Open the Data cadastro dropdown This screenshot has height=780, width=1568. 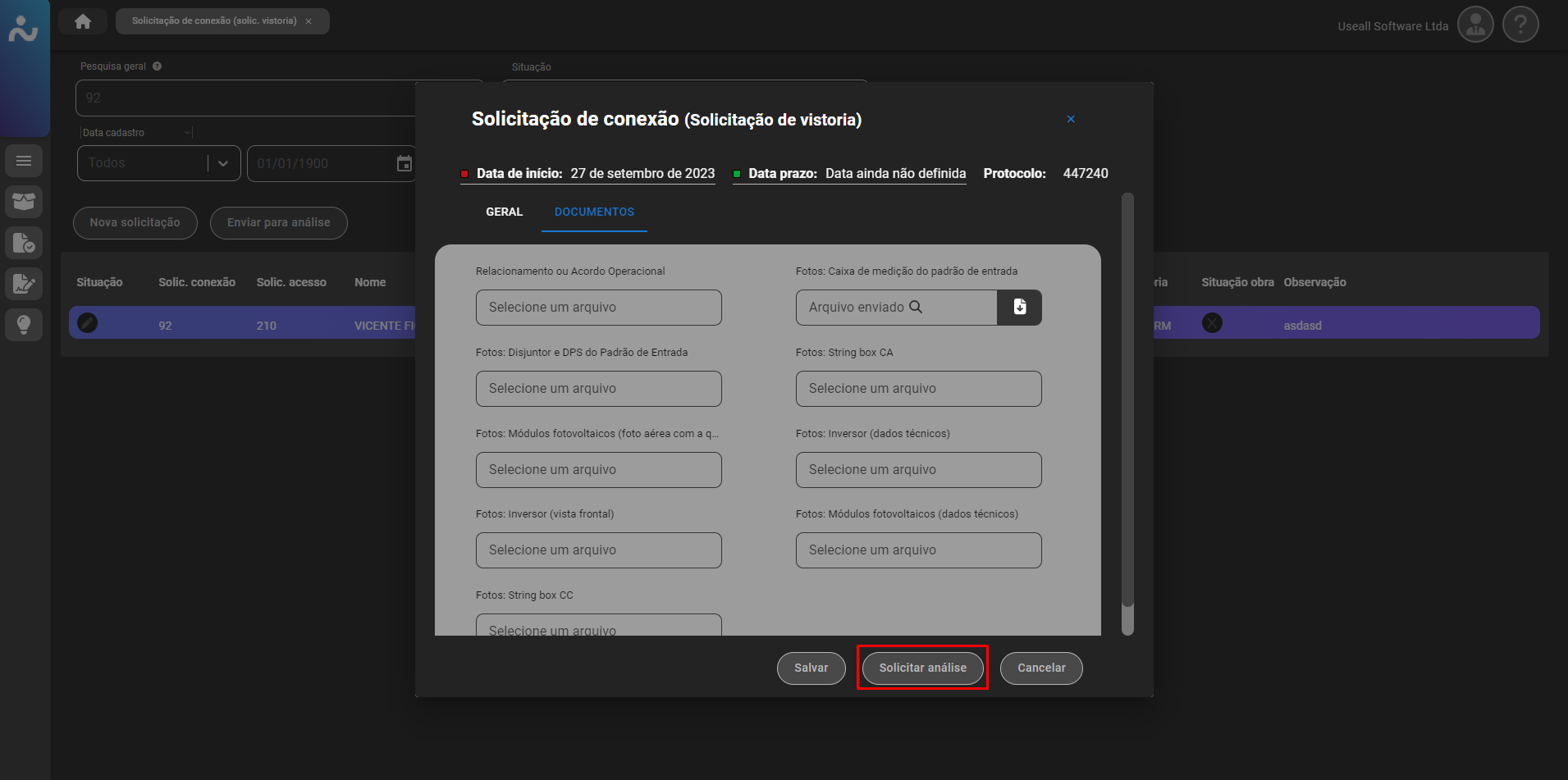click(136, 133)
